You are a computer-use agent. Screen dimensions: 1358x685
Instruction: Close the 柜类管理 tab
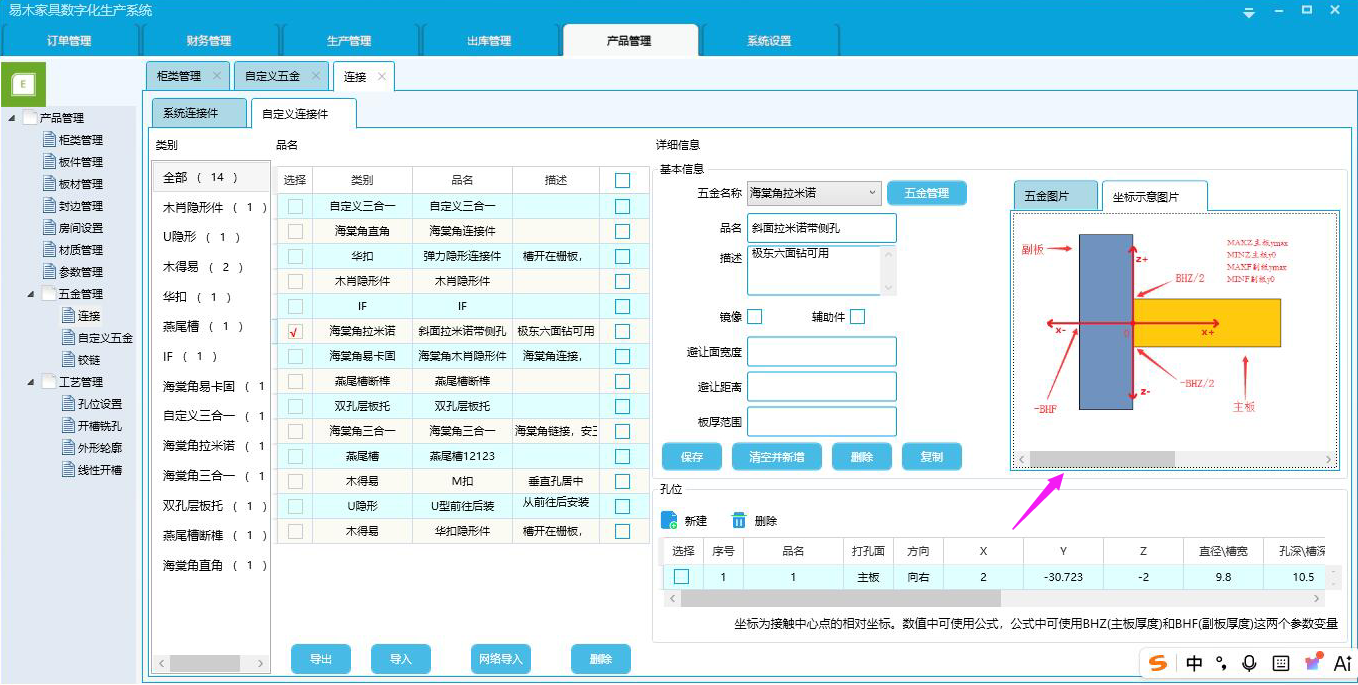coord(216,76)
